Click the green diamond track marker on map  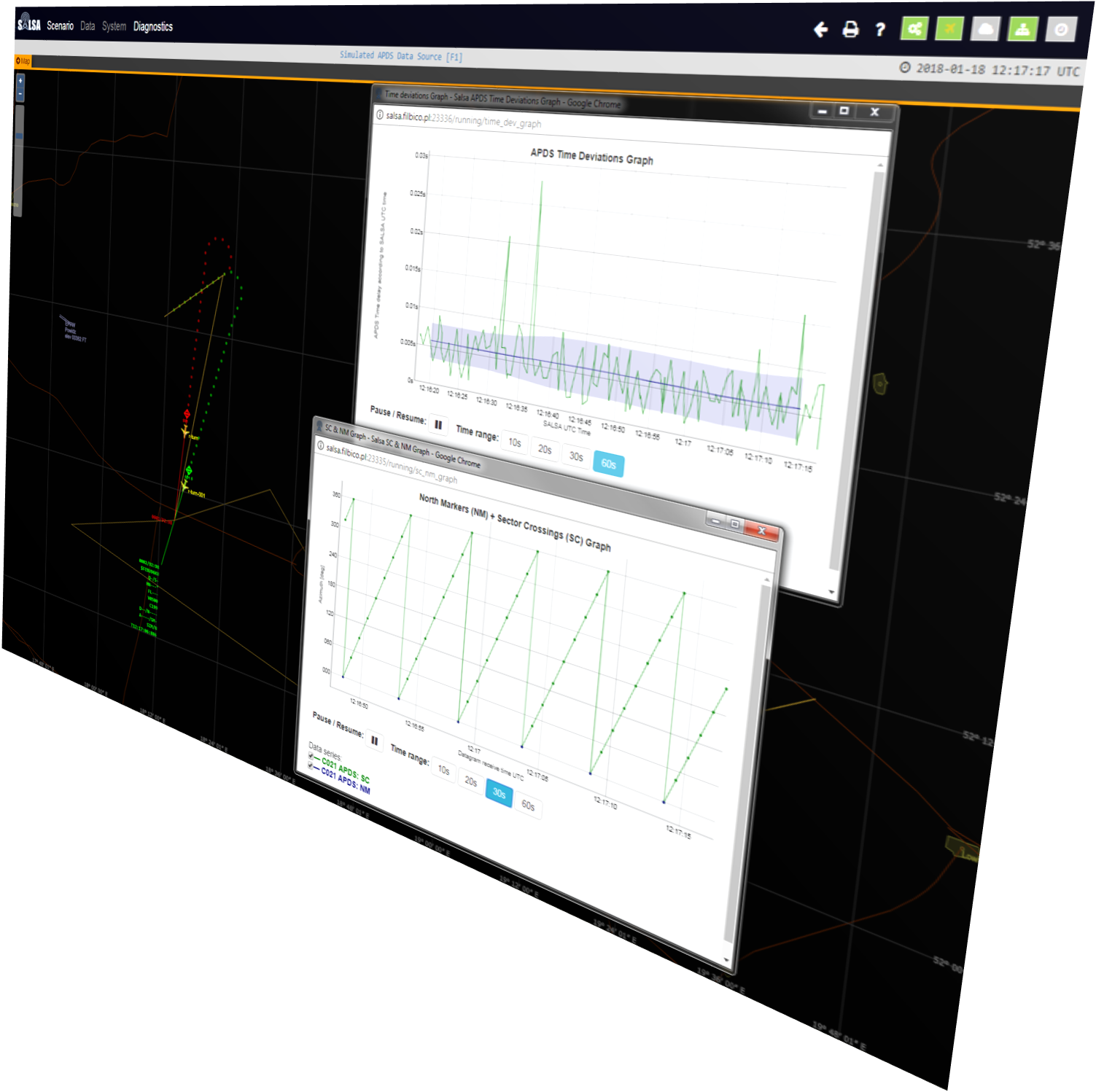tap(189, 470)
